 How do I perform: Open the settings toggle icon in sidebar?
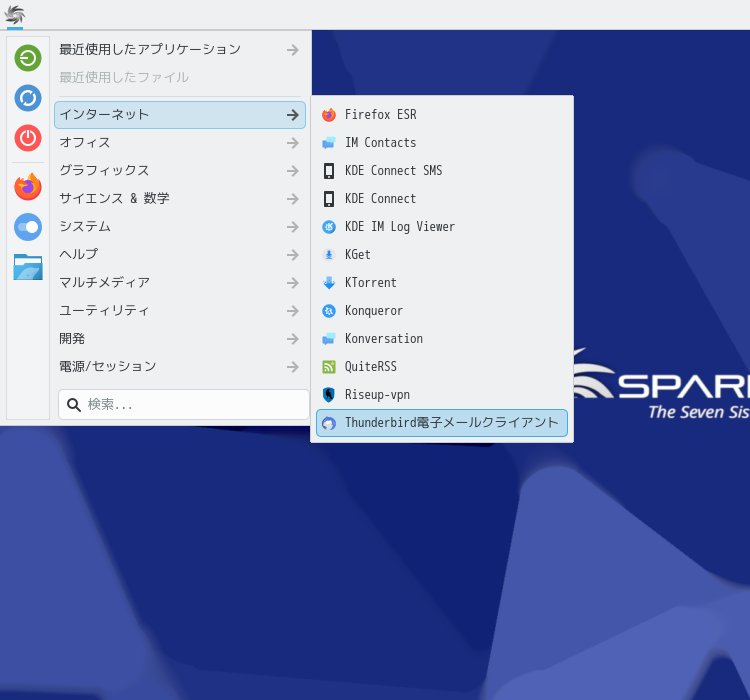[x=28, y=227]
